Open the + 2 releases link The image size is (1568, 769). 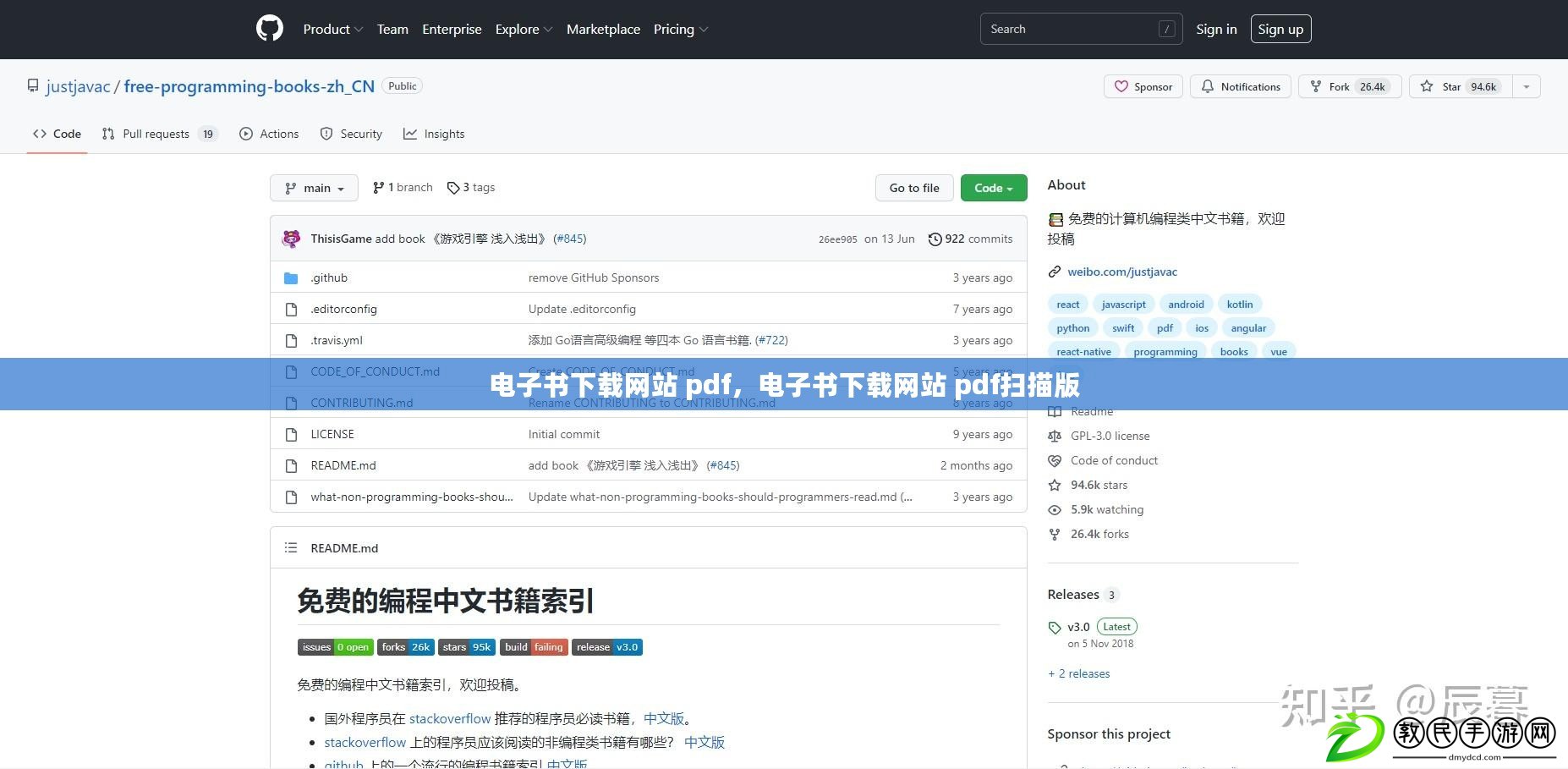[x=1079, y=673]
